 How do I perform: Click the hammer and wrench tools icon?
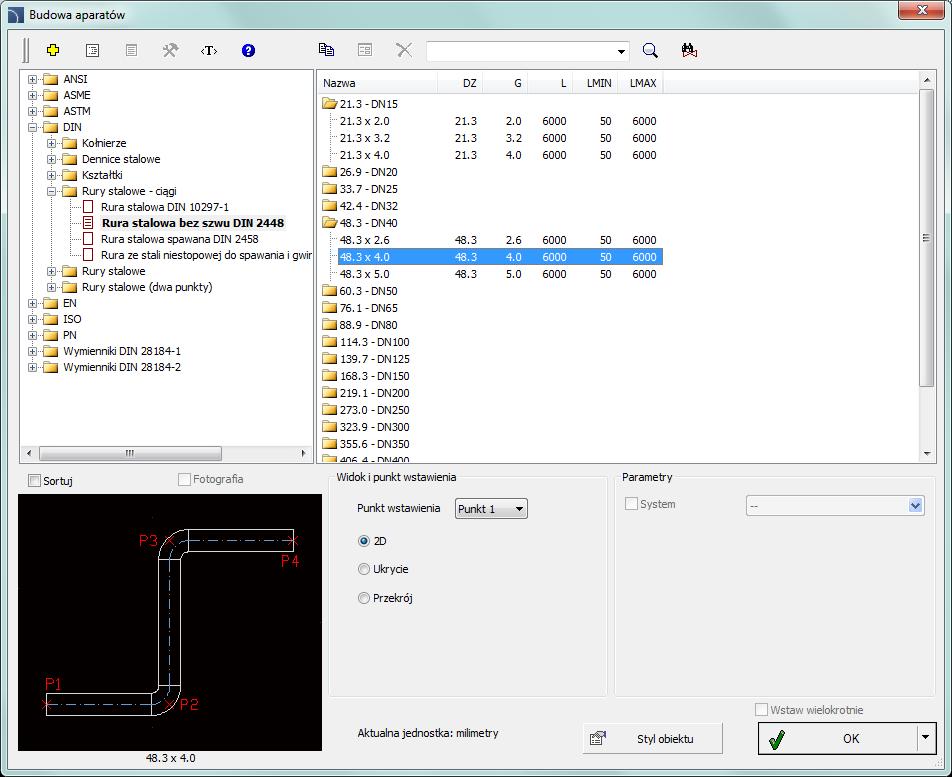170,50
